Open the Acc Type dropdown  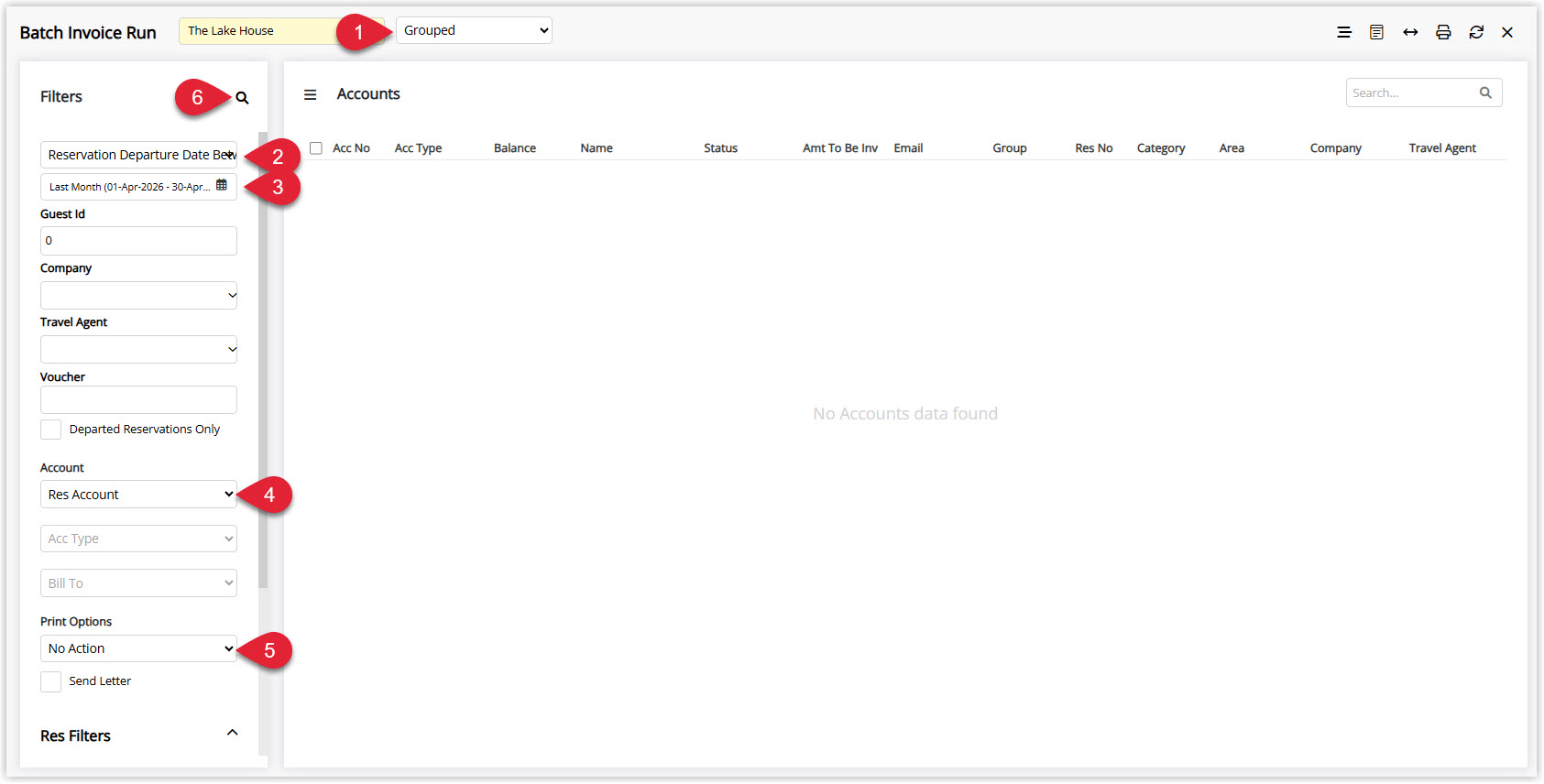(x=138, y=539)
